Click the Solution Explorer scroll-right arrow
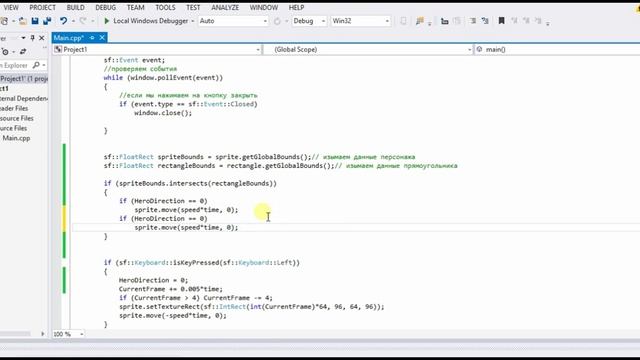 pyautogui.click(x=42, y=334)
